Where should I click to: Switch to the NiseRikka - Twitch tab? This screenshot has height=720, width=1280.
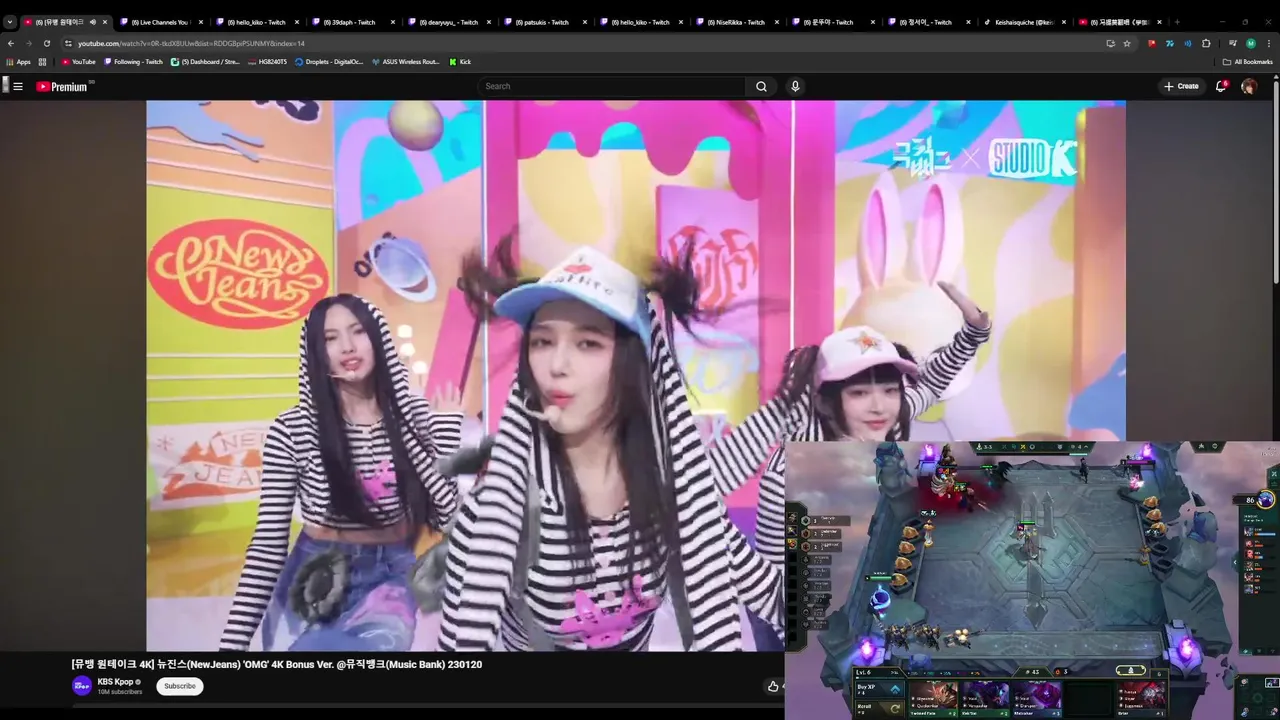pyautogui.click(x=735, y=22)
